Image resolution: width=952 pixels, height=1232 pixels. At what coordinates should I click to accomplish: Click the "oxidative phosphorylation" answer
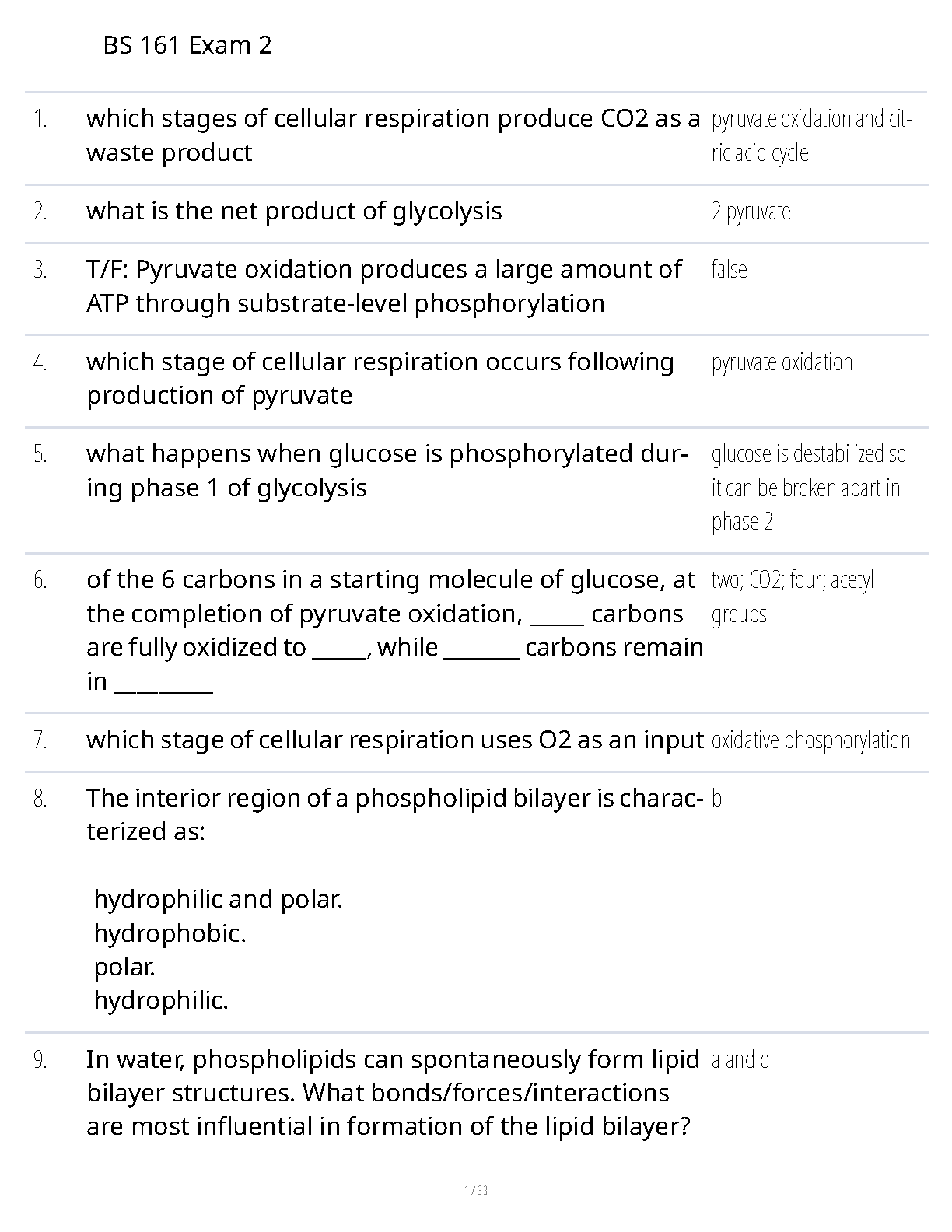click(x=810, y=740)
